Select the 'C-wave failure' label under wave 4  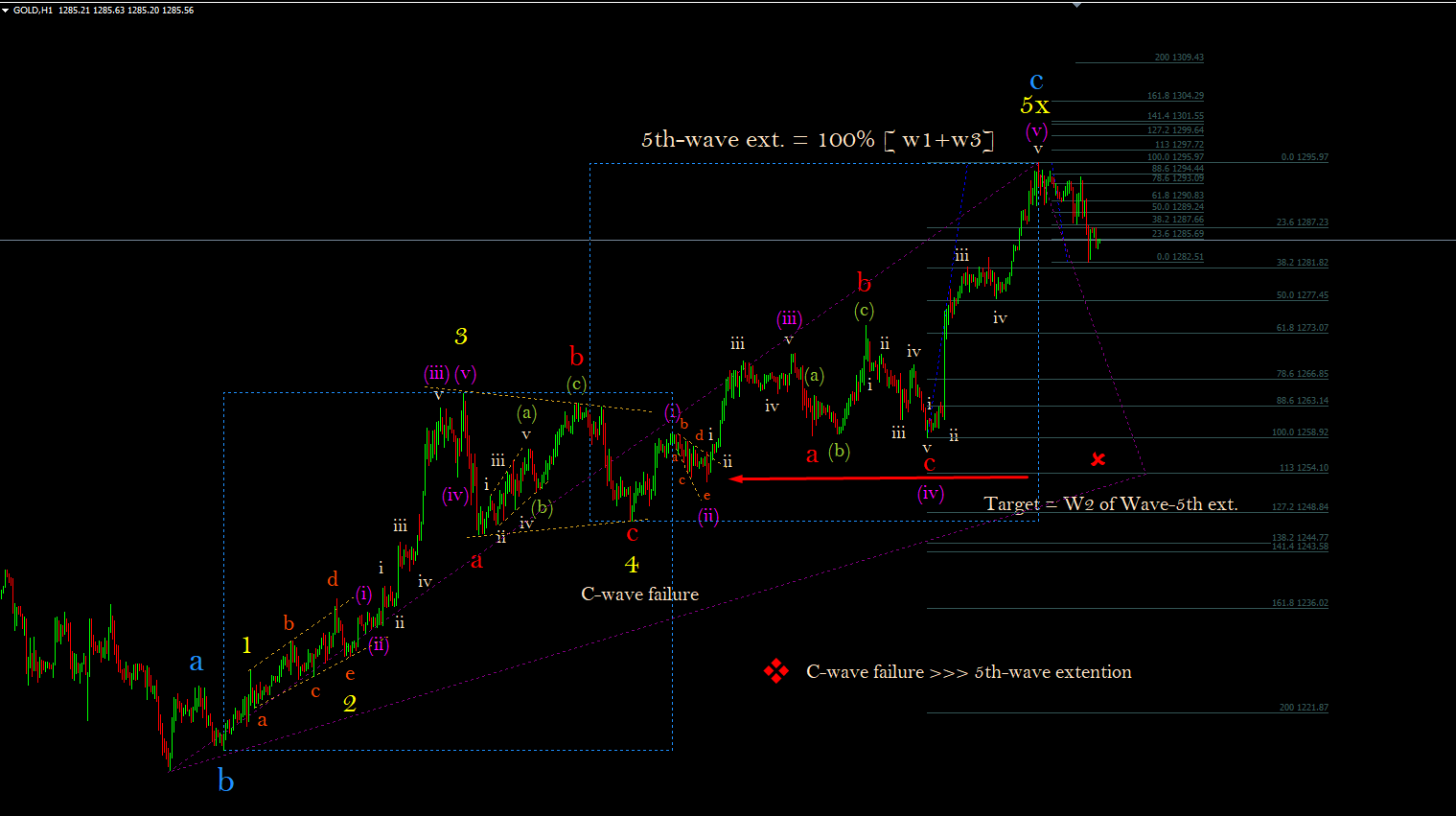640,595
